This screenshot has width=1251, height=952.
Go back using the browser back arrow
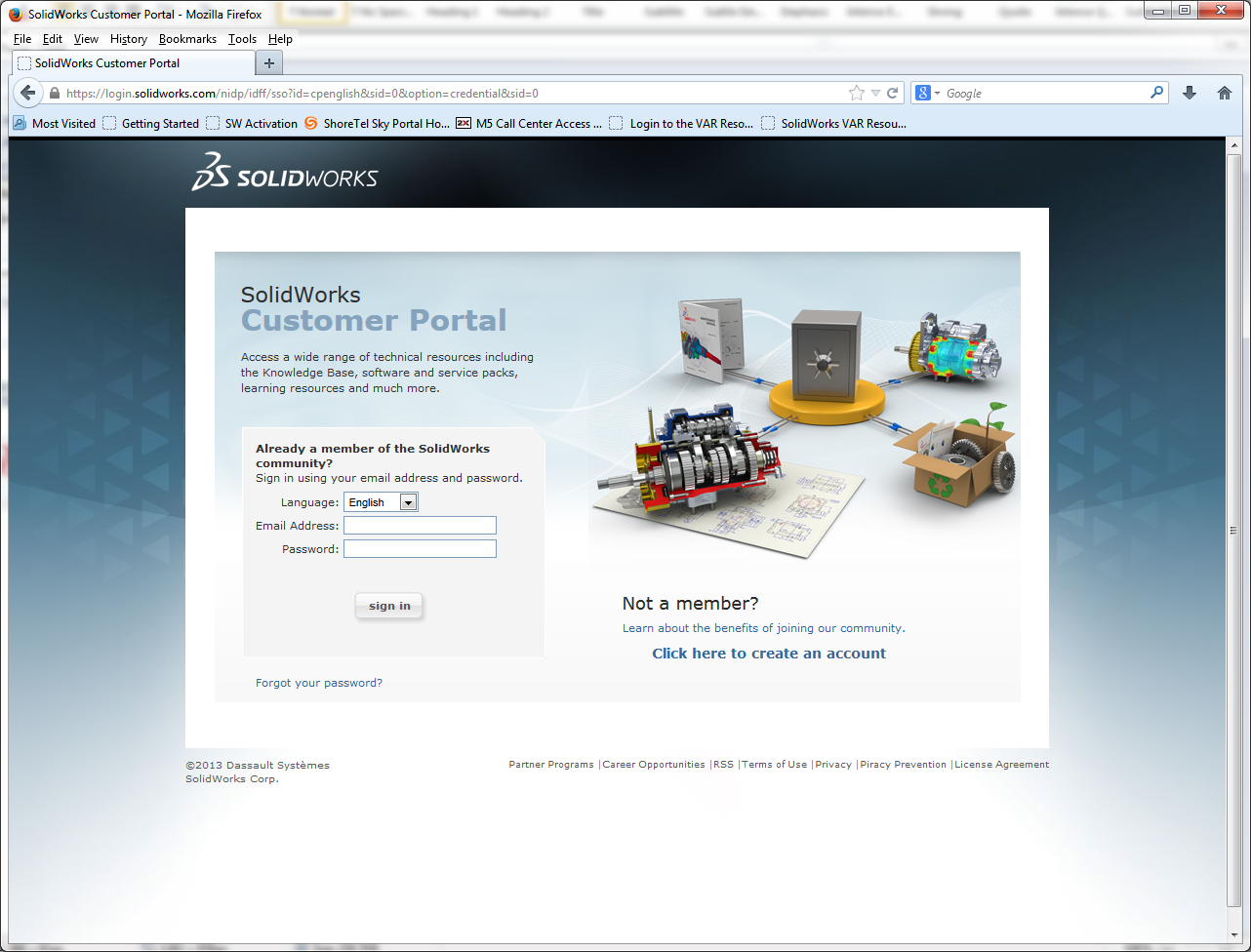coord(27,94)
